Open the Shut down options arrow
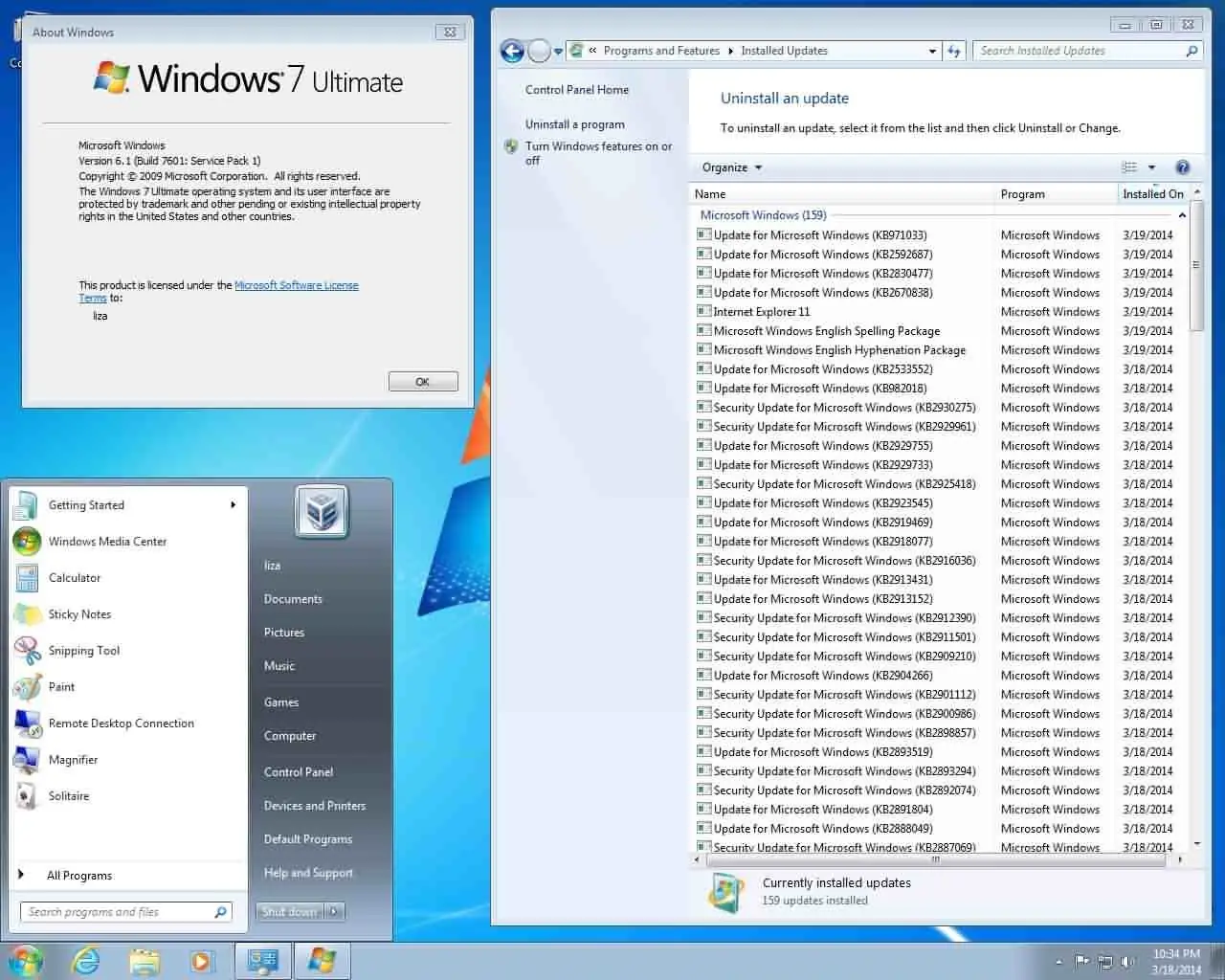Screen dimensions: 1225x980 [334, 912]
